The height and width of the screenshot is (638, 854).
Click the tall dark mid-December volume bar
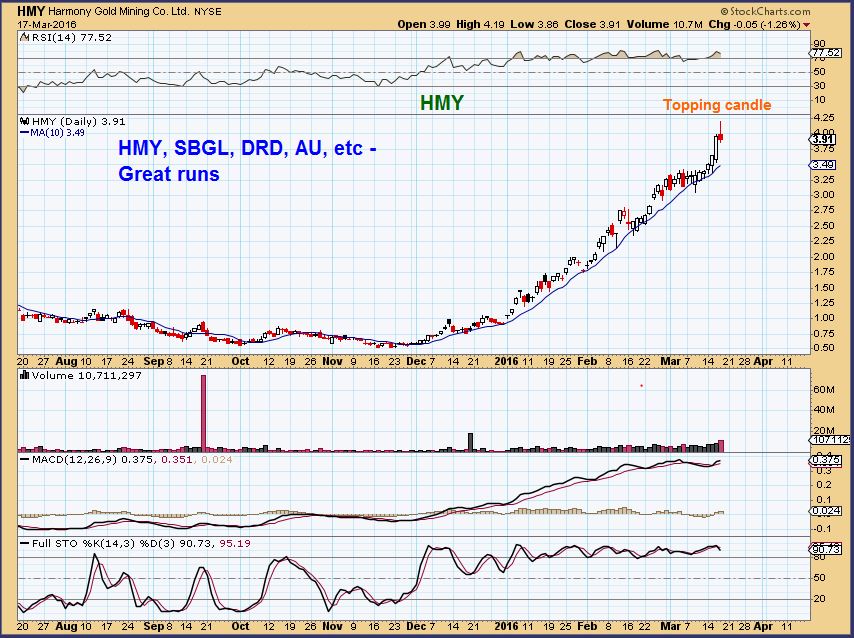[471, 442]
